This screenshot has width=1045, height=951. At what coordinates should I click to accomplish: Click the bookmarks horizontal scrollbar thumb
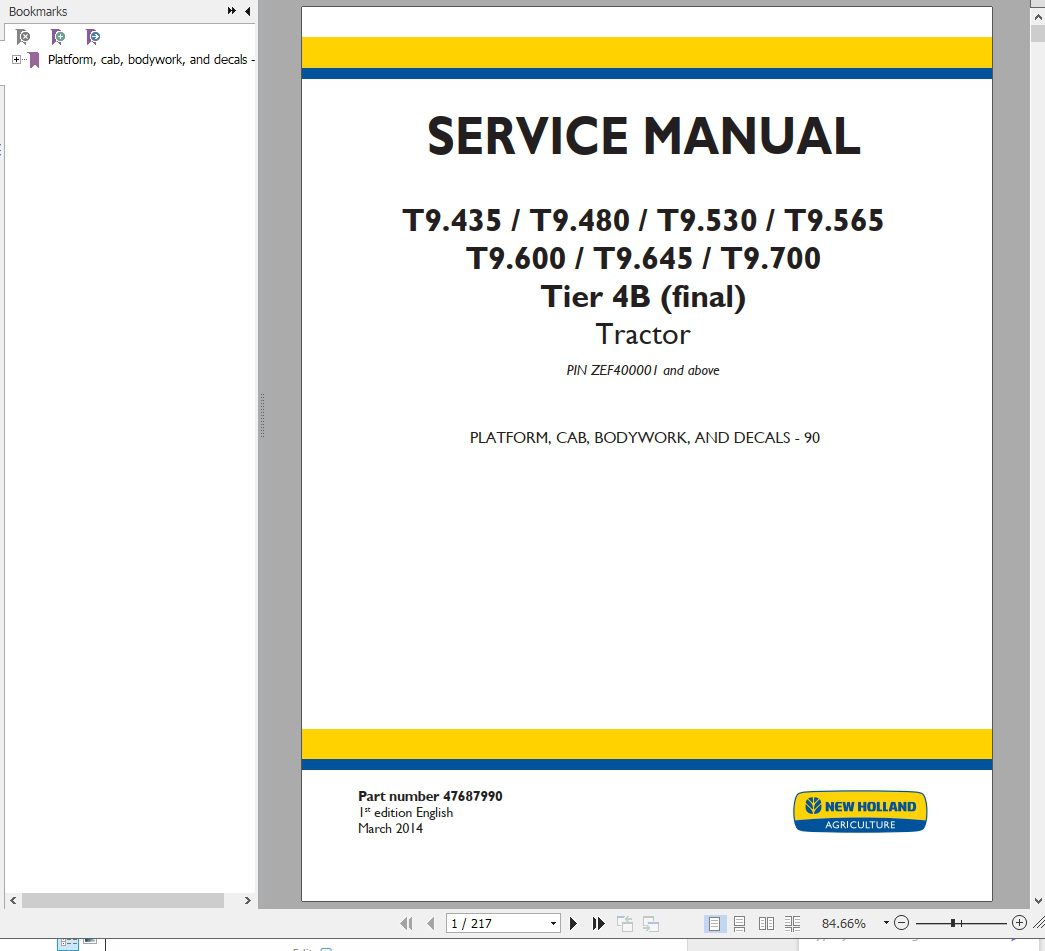click(x=123, y=900)
